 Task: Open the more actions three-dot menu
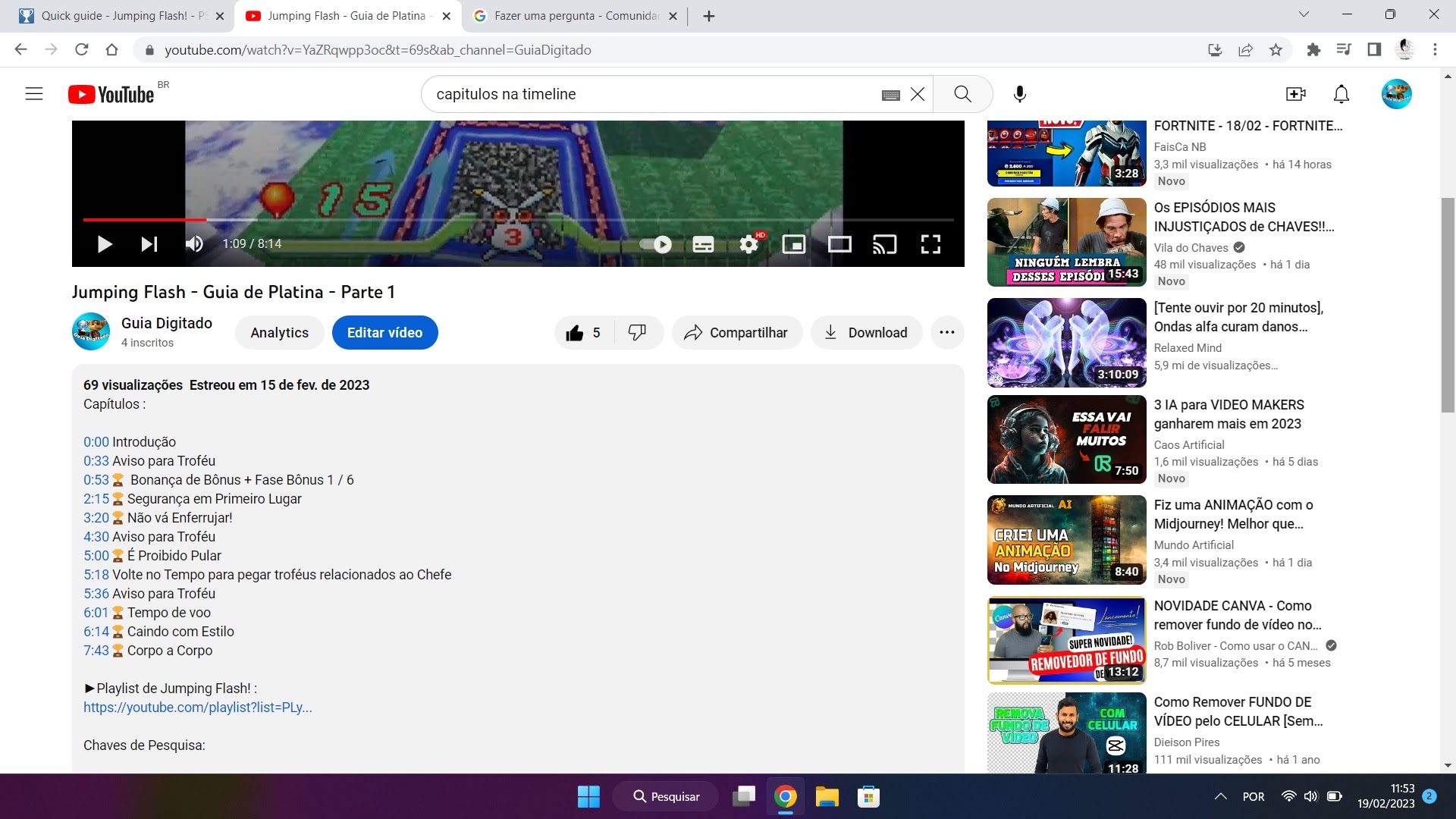tap(947, 333)
